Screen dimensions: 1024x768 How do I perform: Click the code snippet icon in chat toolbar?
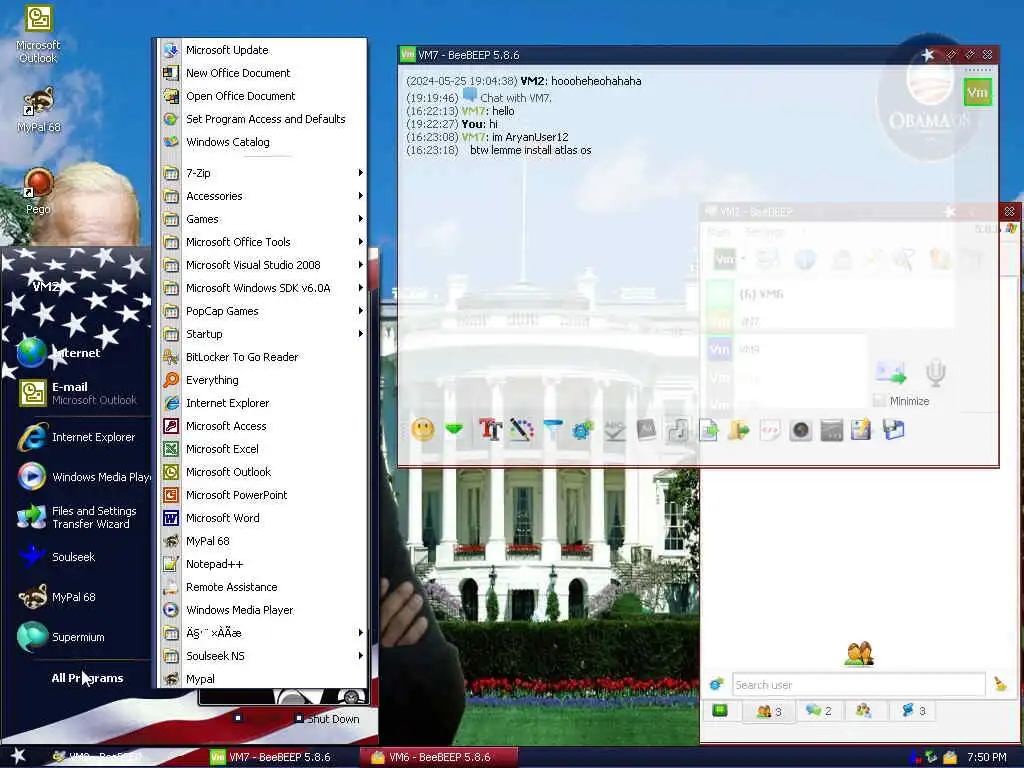[770, 430]
